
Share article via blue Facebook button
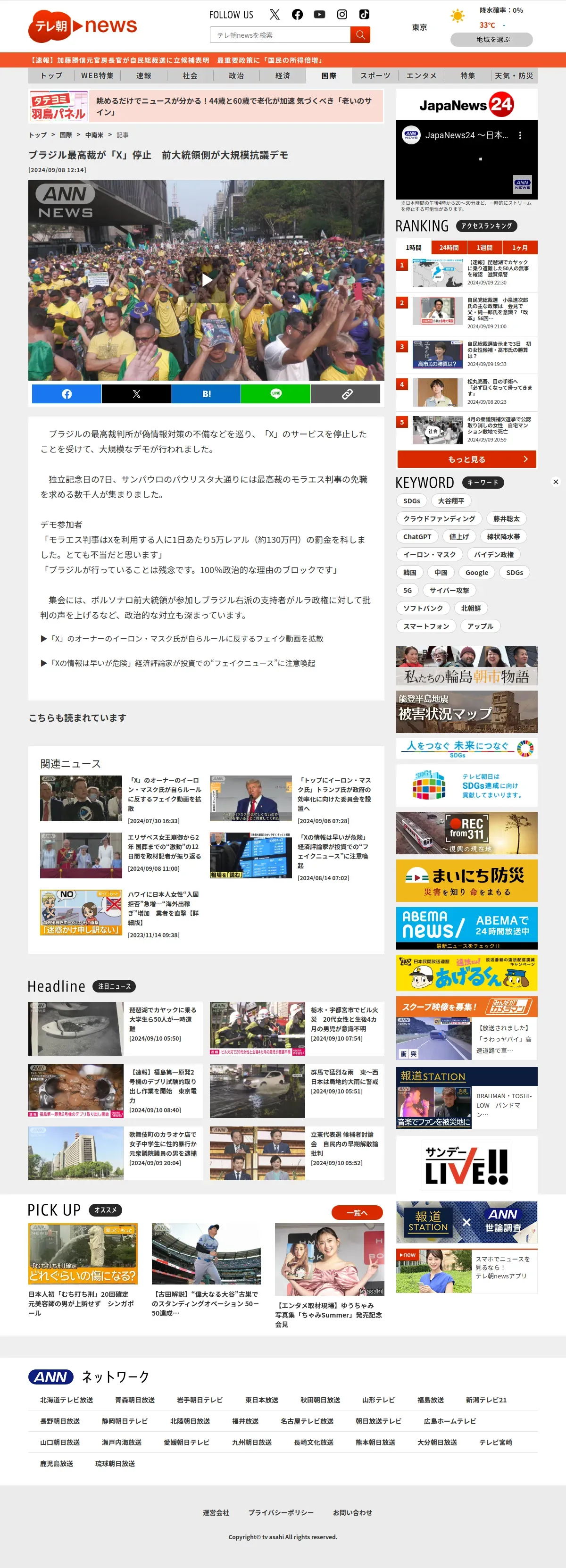point(67,394)
